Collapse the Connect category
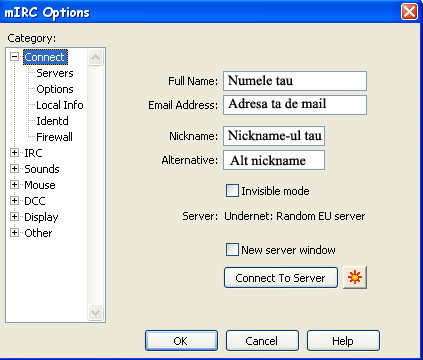Viewport: 423px width, 360px height. (x=14, y=57)
